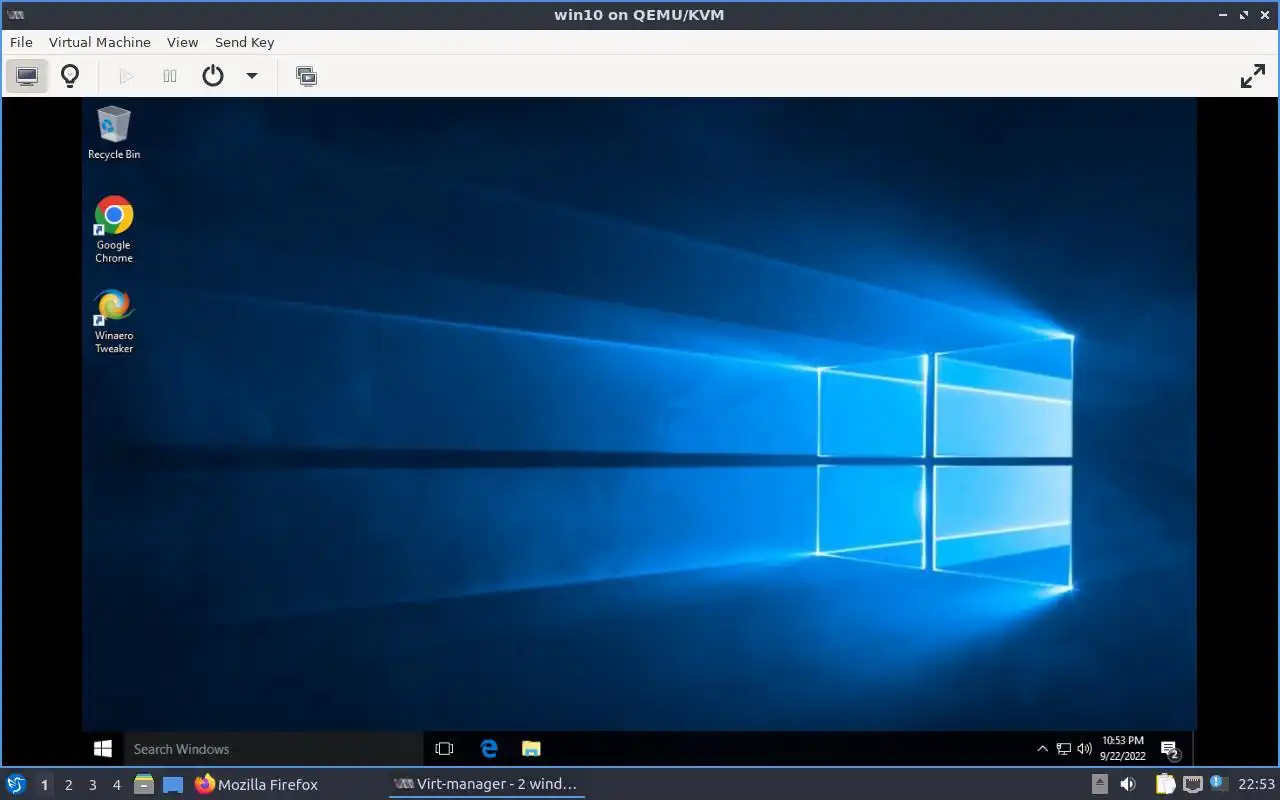The height and width of the screenshot is (800, 1280).
Task: Show virtual hardware details lightbulb
Action: pos(70,76)
